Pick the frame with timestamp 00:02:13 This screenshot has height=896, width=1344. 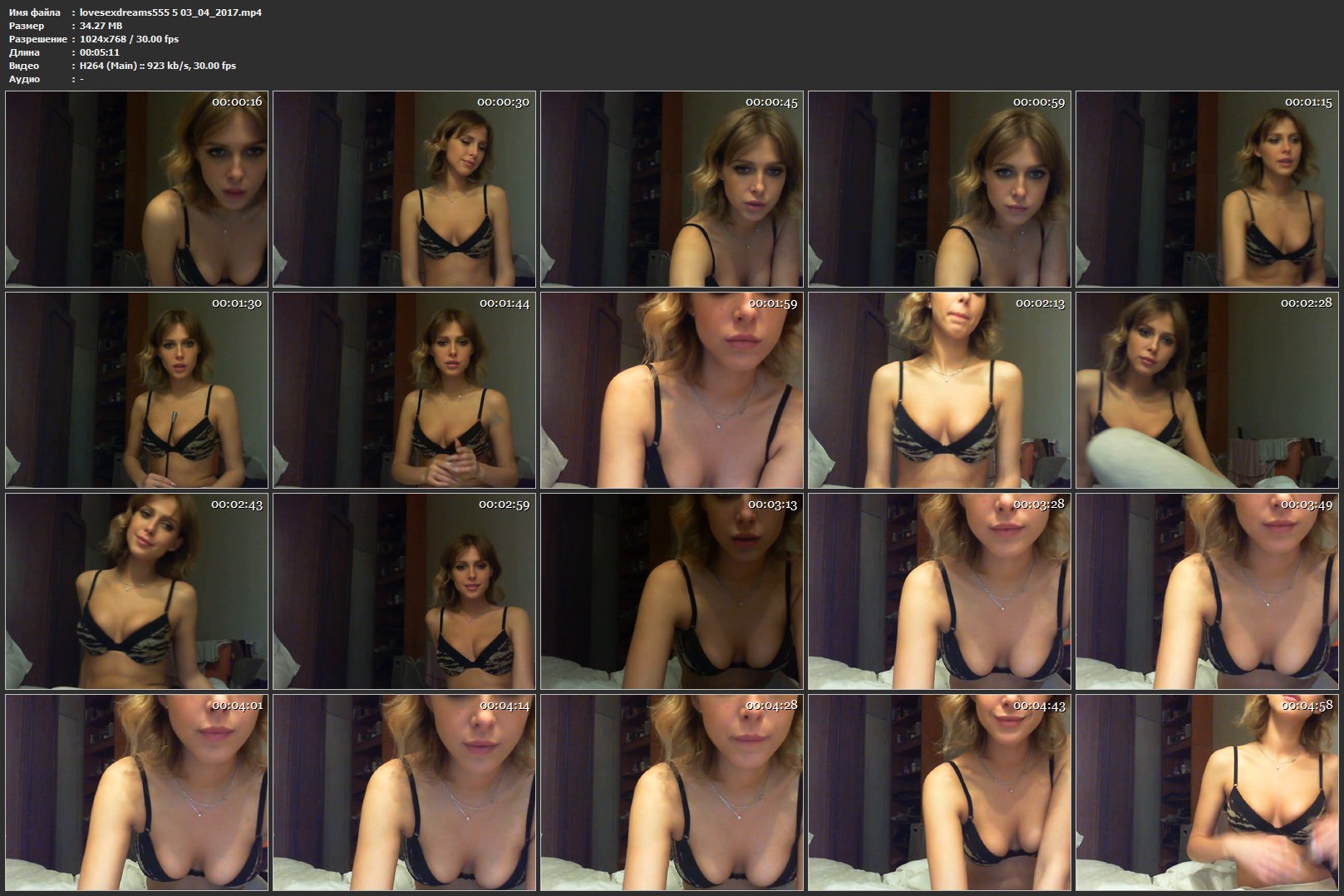pos(939,390)
